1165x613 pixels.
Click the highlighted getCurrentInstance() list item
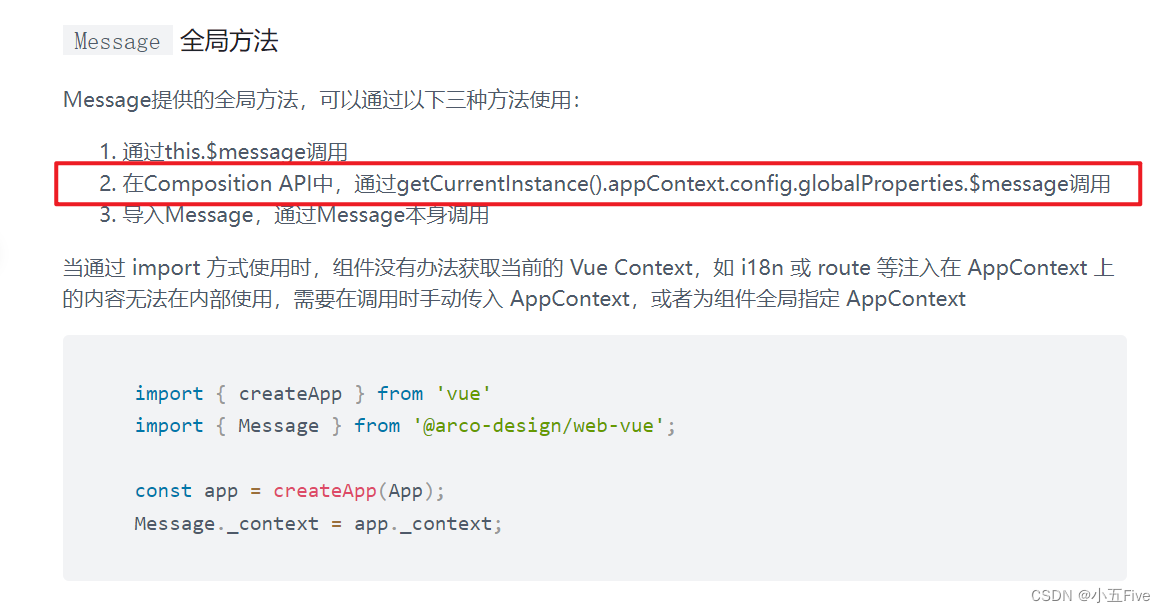605,184
